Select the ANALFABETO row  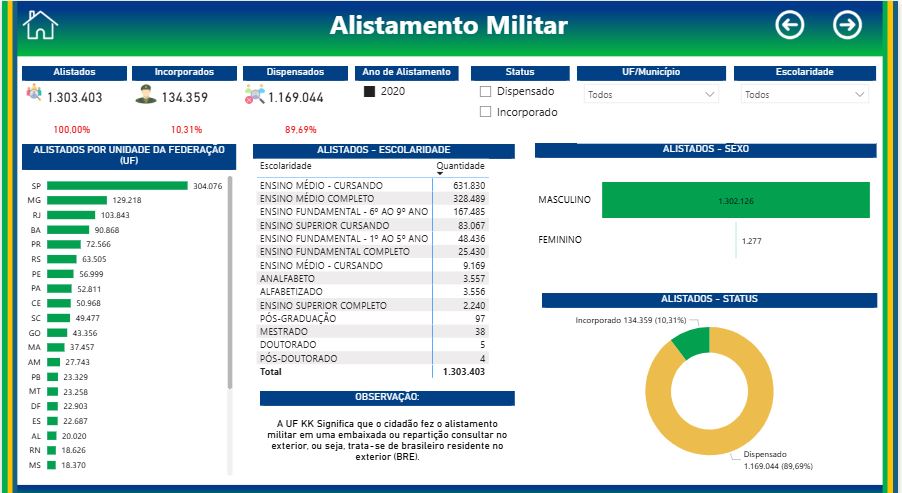point(372,278)
